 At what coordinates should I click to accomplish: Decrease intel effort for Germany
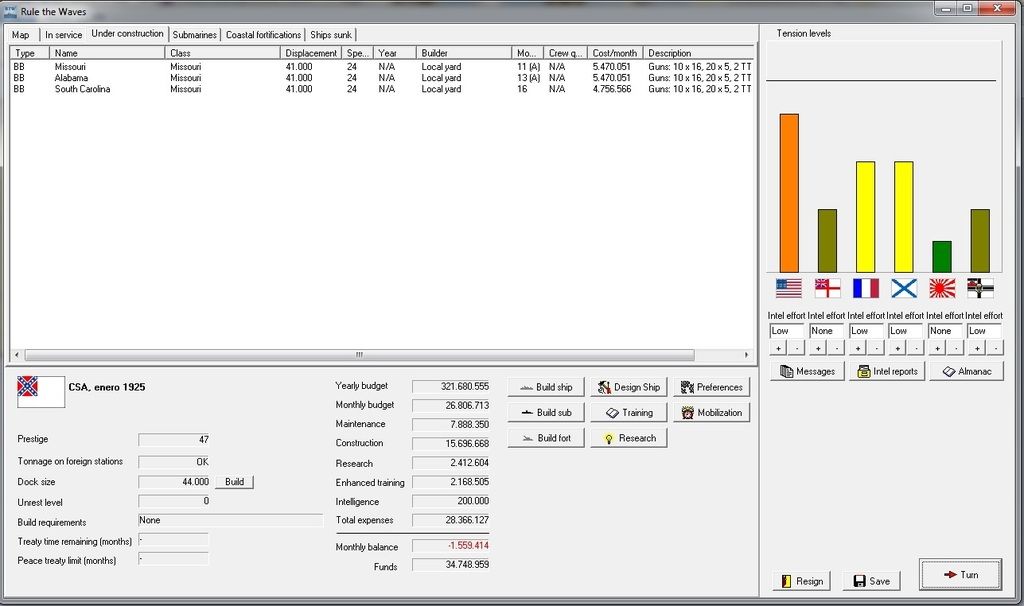(x=995, y=349)
